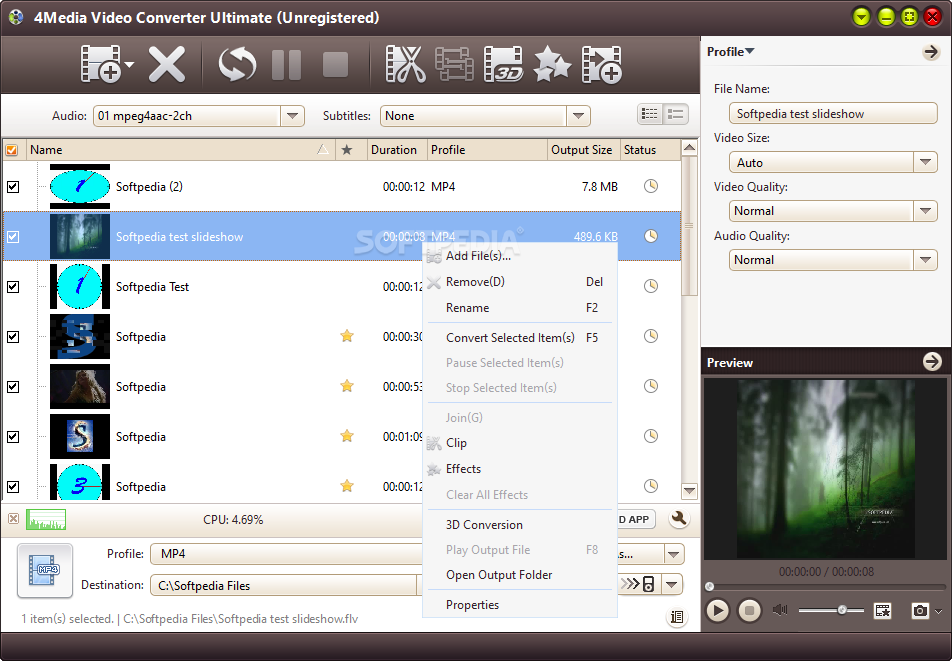Click the device transfer icon by Destination
Viewport: 952px width, 661px height.
(x=638, y=585)
